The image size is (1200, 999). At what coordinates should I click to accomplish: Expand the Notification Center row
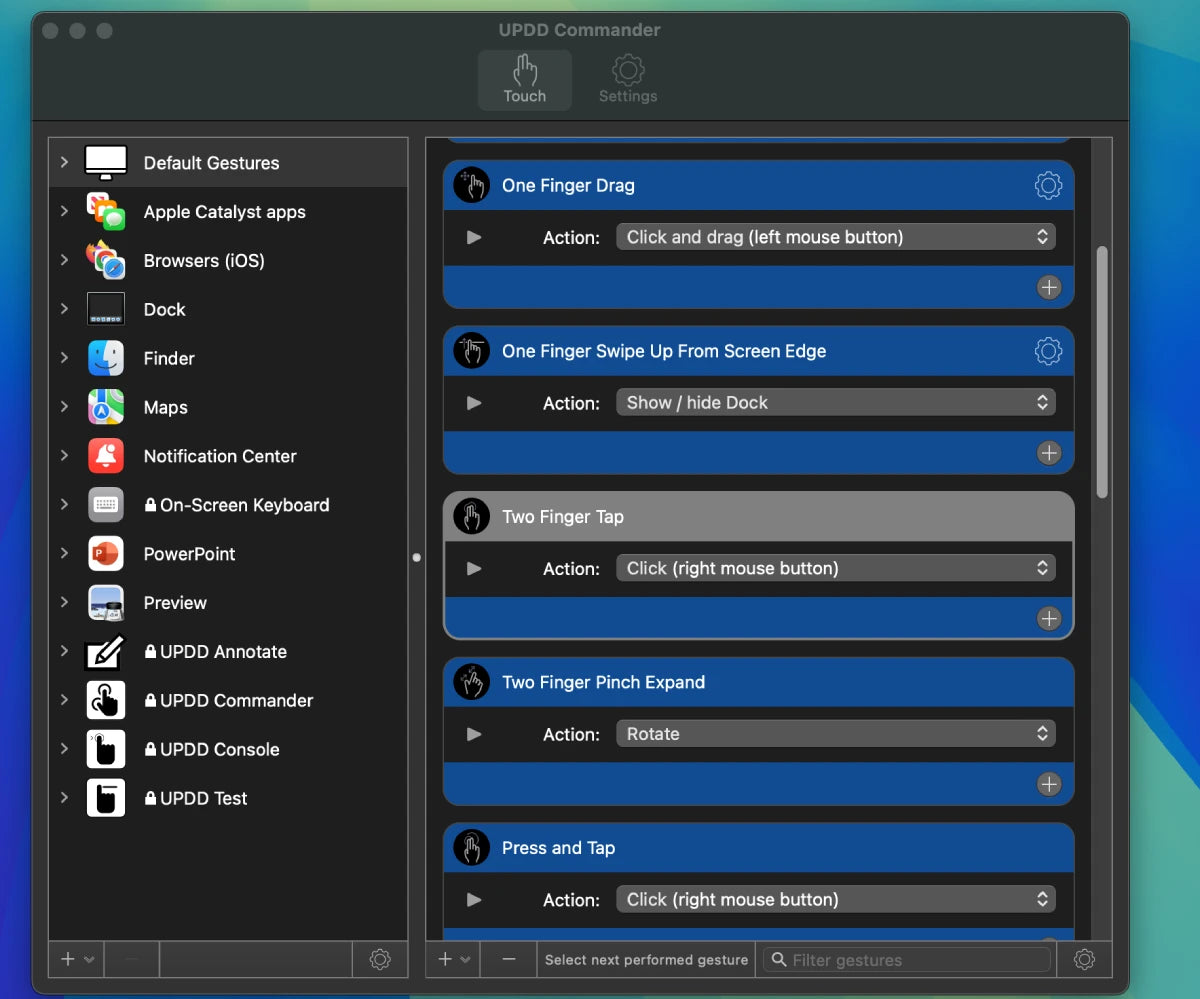point(64,456)
